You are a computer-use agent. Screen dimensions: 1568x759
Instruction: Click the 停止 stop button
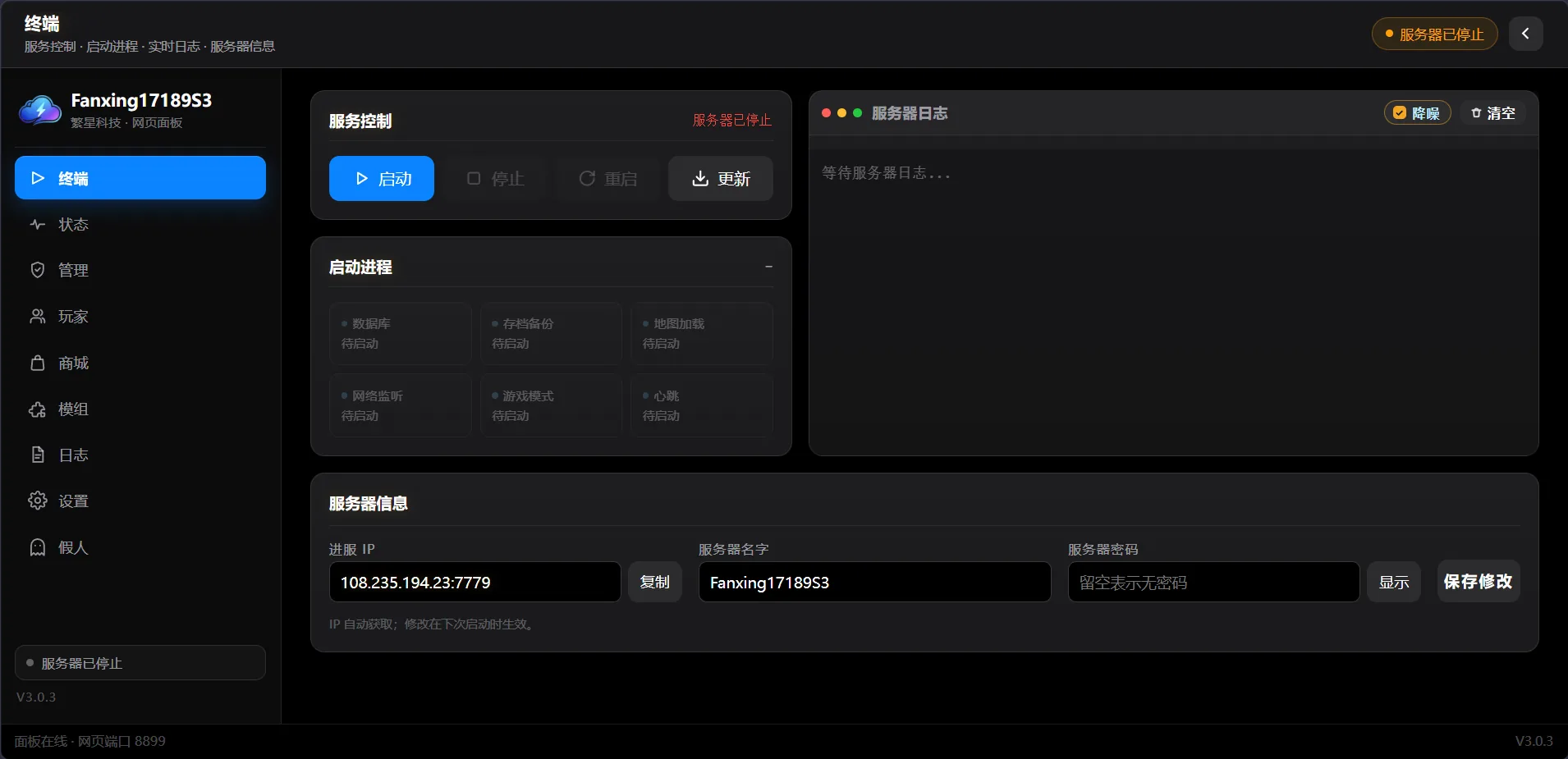495,178
